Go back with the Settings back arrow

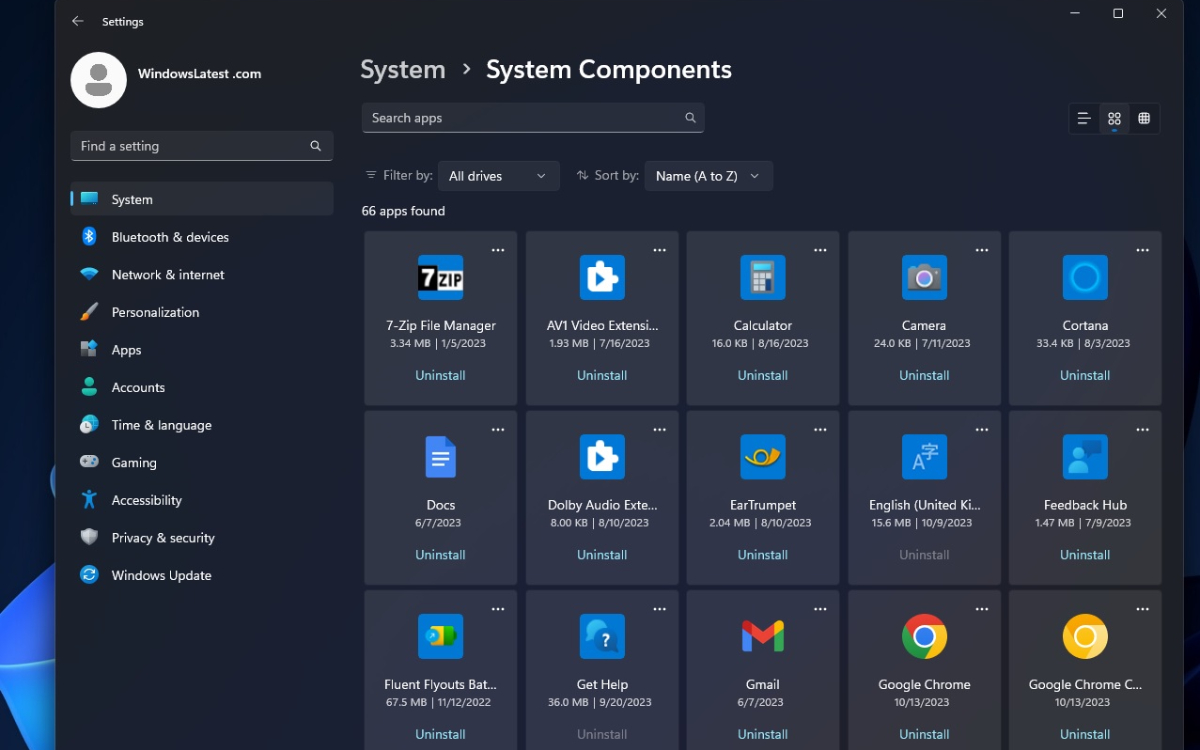(x=78, y=21)
